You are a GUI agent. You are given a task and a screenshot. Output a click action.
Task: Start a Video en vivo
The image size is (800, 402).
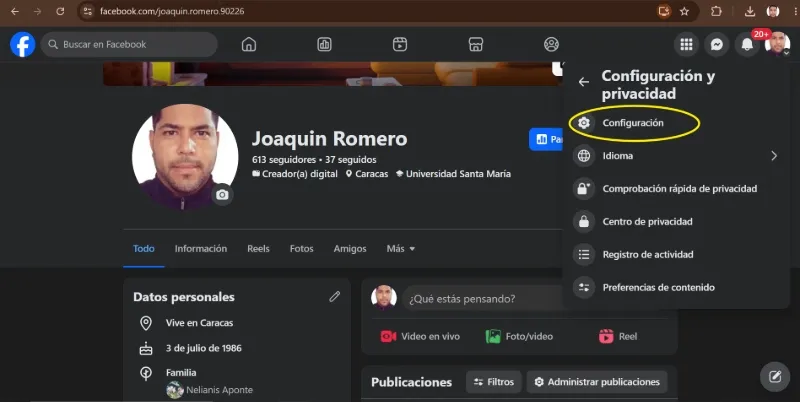tap(420, 336)
